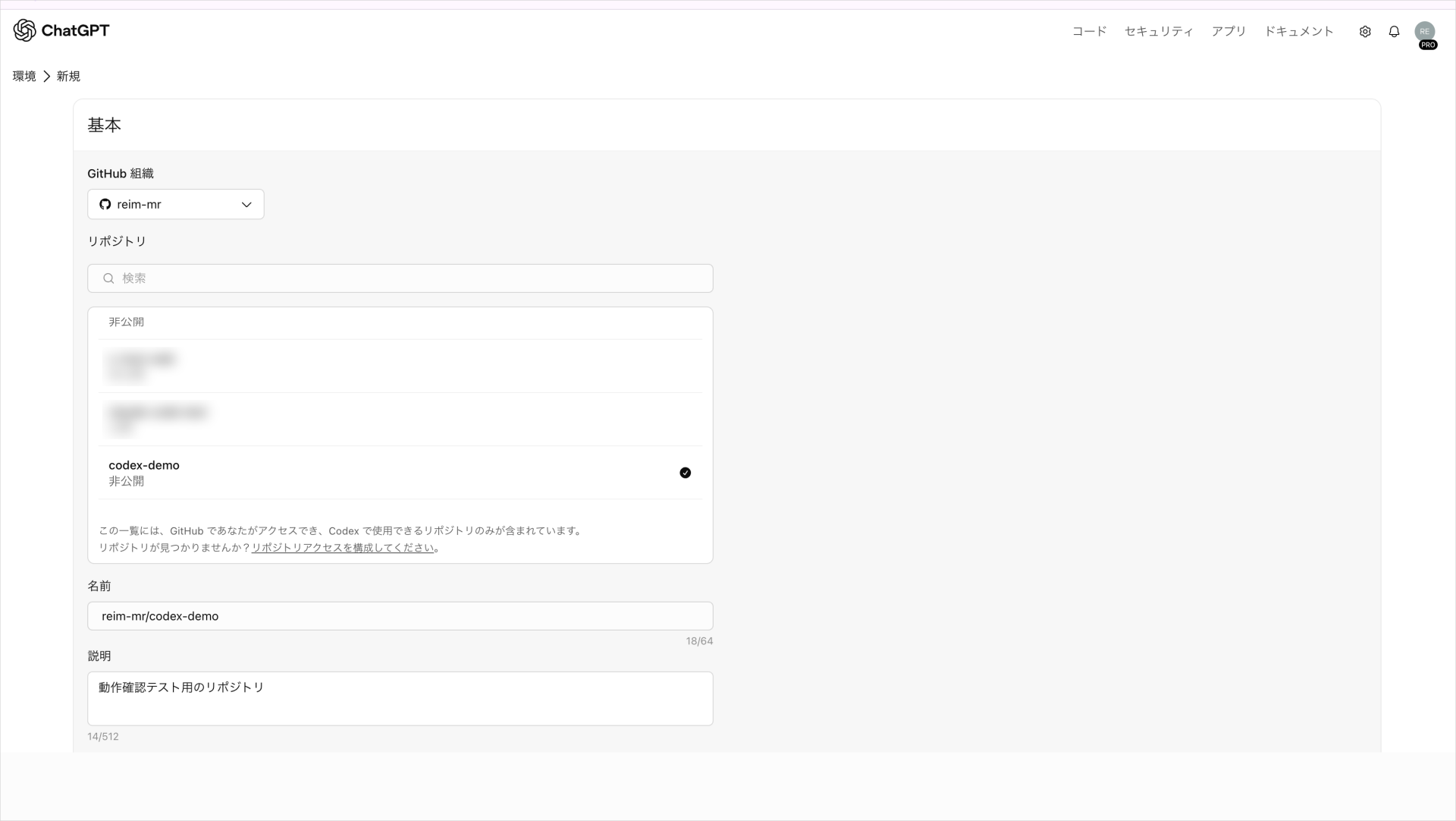Click the PRO badge under avatar
1456x821 pixels.
pyautogui.click(x=1428, y=45)
